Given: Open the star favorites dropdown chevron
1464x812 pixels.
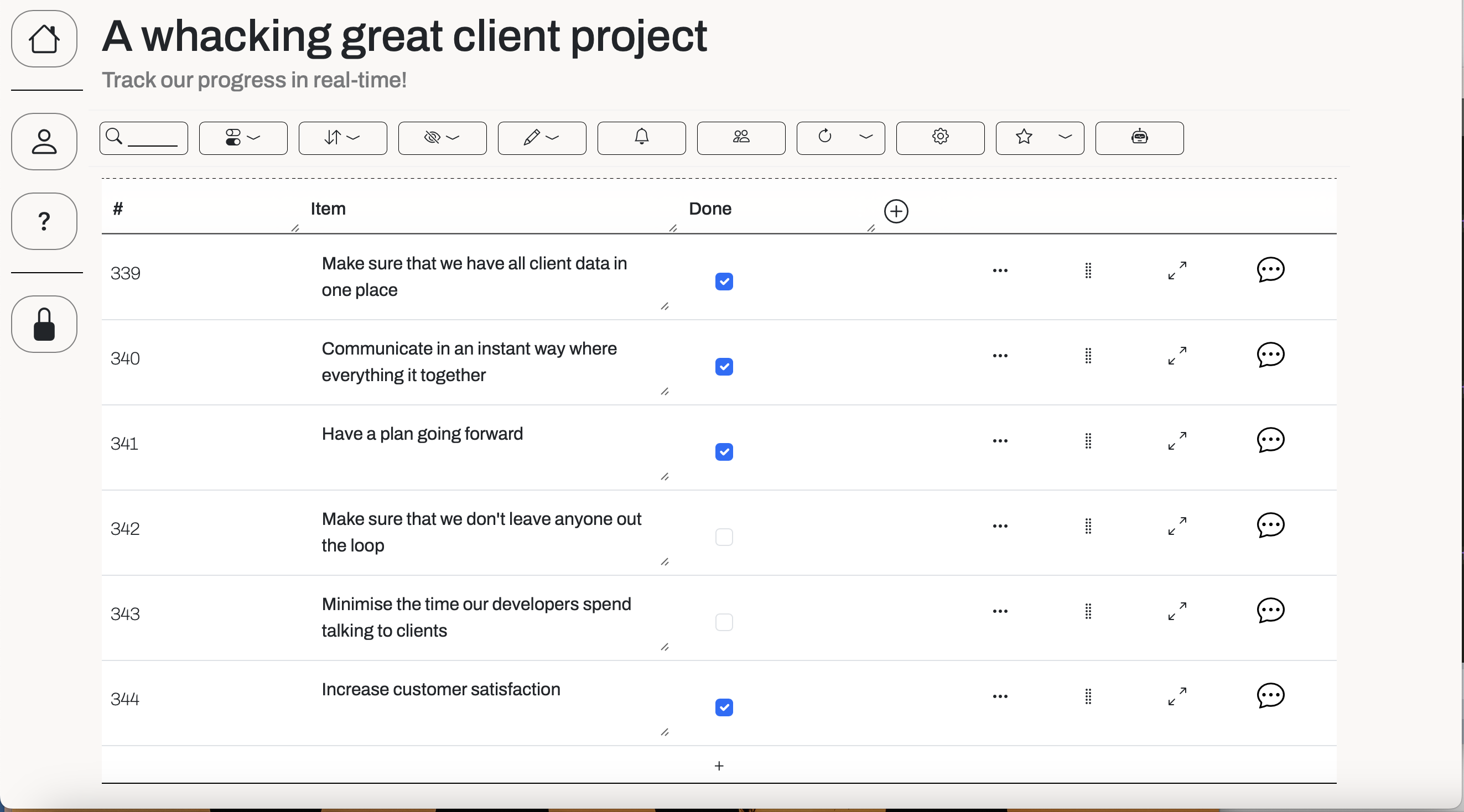Looking at the screenshot, I should (x=1065, y=137).
